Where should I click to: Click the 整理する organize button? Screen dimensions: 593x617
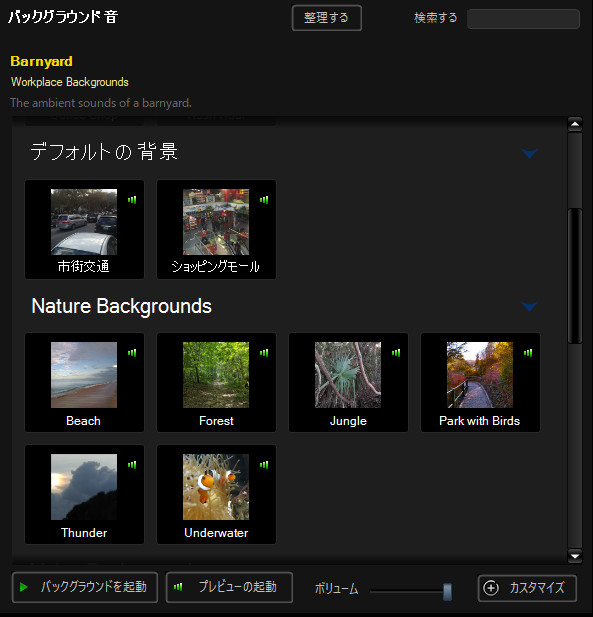pos(327,18)
